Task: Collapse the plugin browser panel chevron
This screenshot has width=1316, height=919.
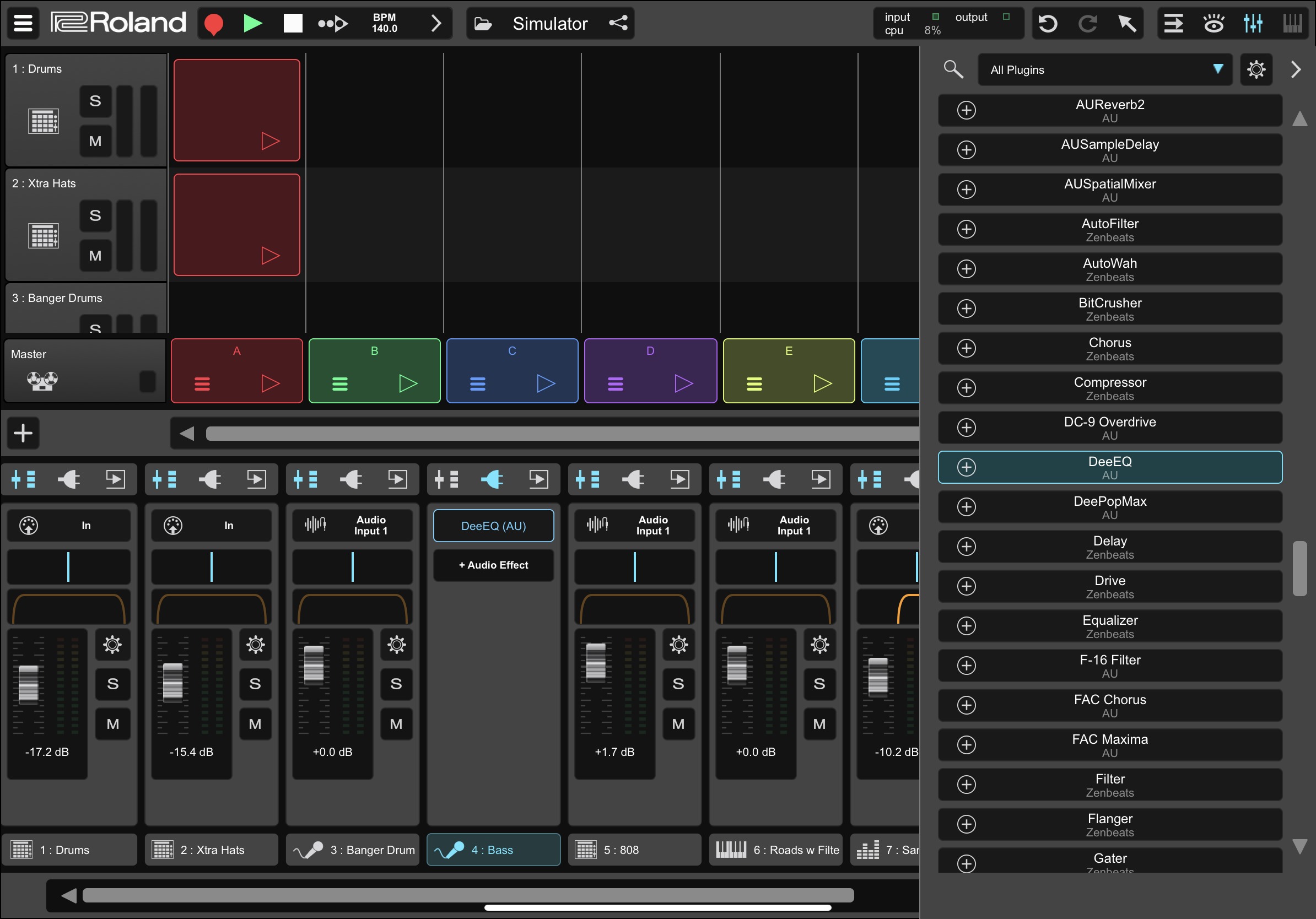Action: tap(1296, 69)
